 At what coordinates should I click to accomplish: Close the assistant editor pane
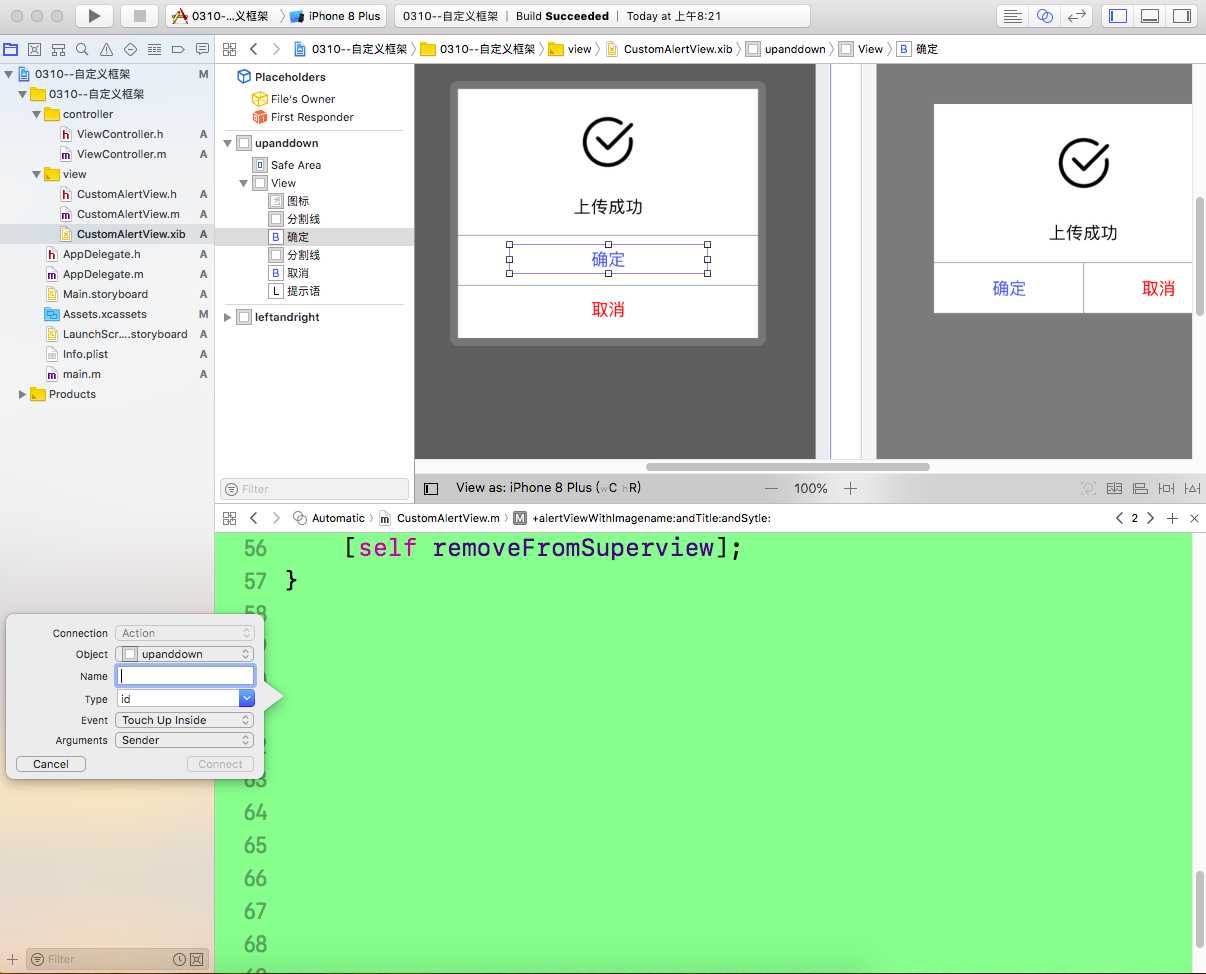coord(1194,518)
